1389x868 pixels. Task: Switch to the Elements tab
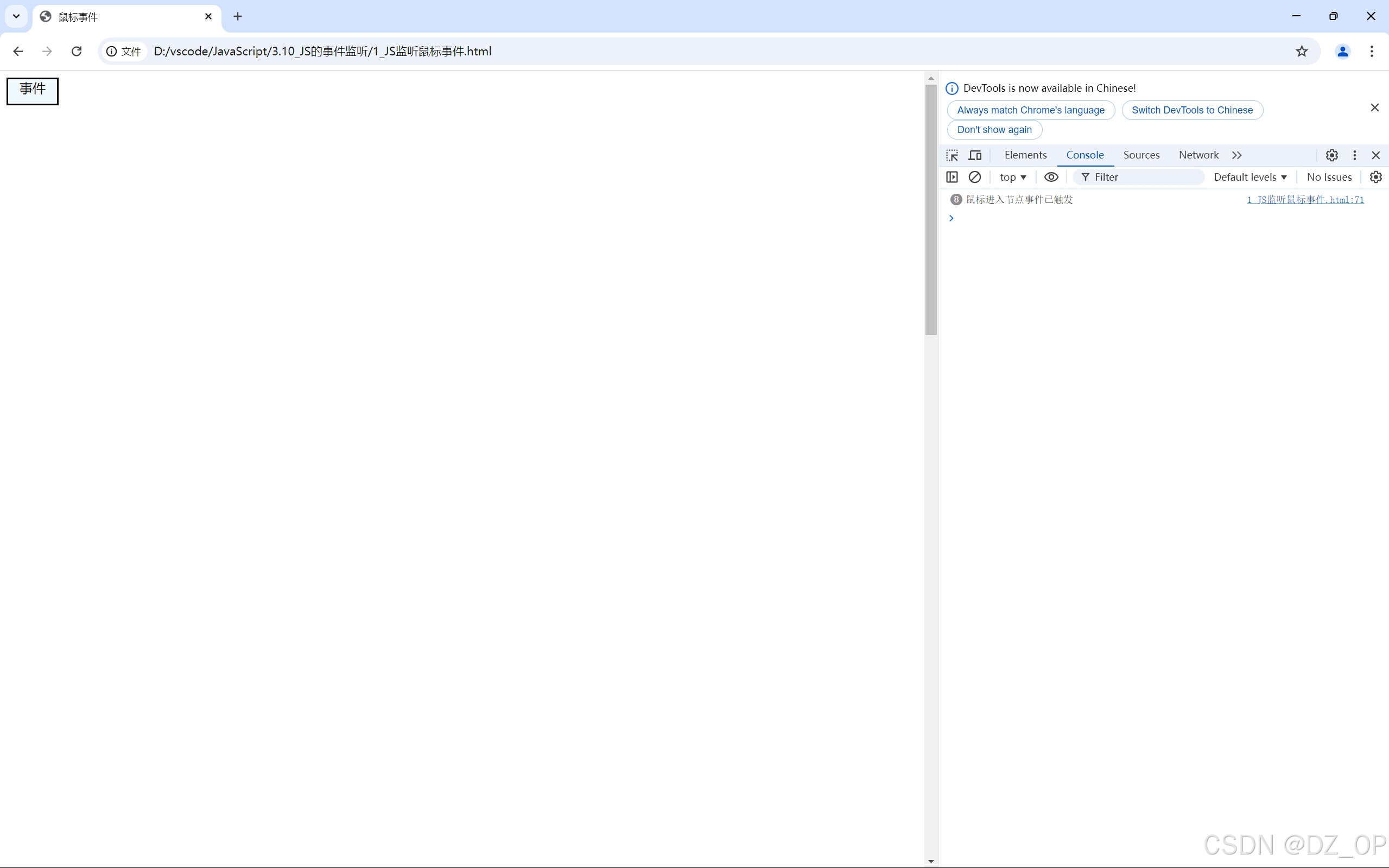coord(1025,155)
